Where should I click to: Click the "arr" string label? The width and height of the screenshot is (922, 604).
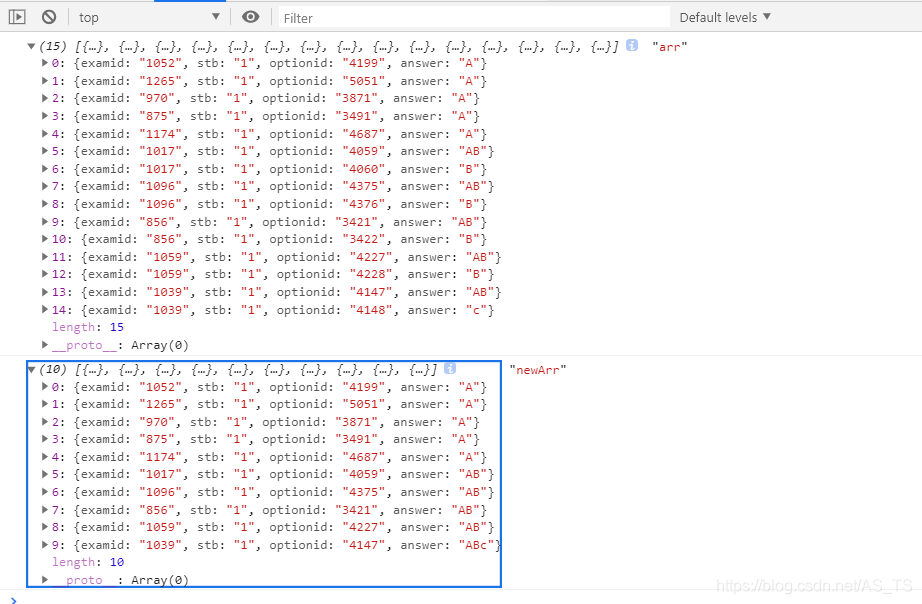coord(669,46)
